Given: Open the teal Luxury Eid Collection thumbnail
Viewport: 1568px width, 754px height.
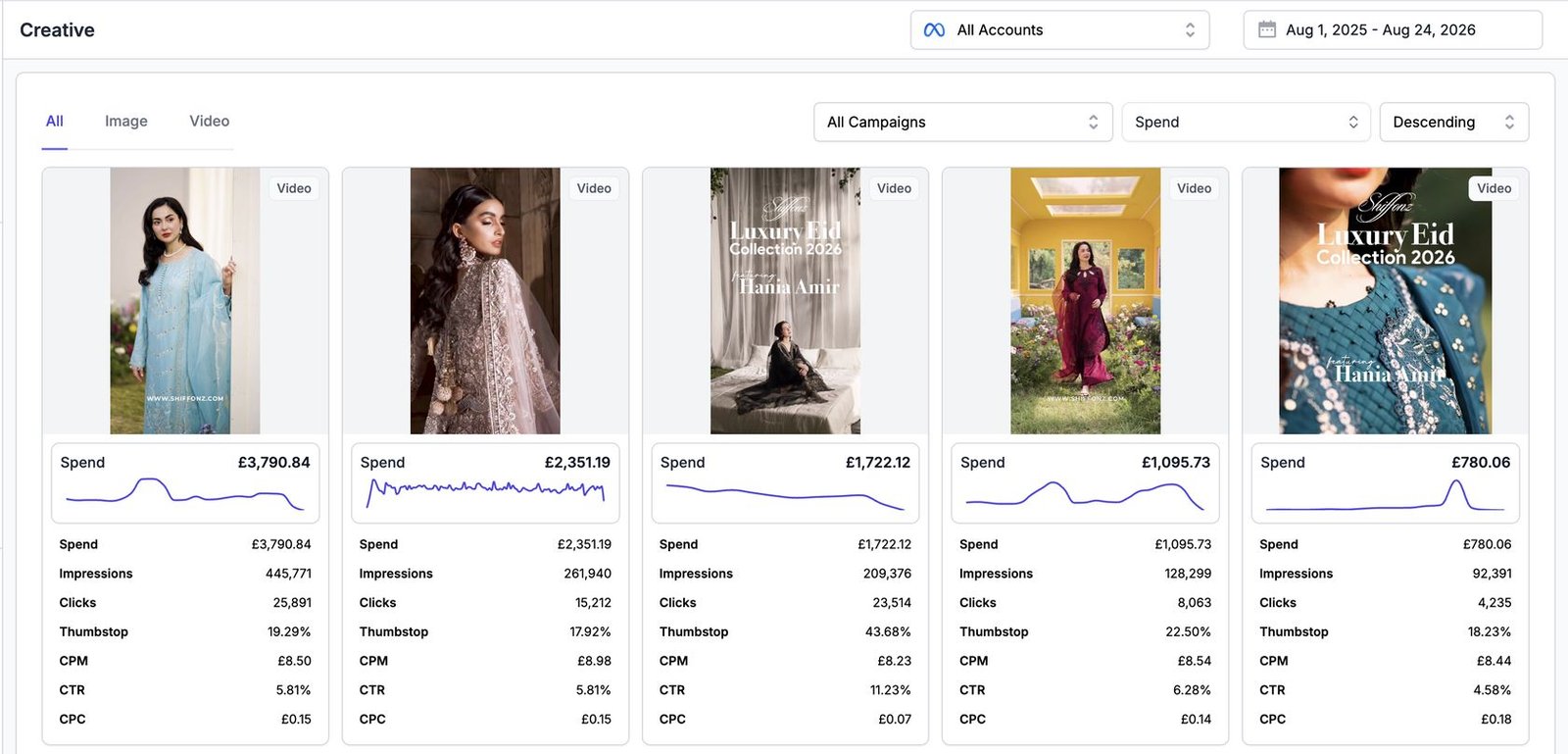Looking at the screenshot, I should [1386, 301].
